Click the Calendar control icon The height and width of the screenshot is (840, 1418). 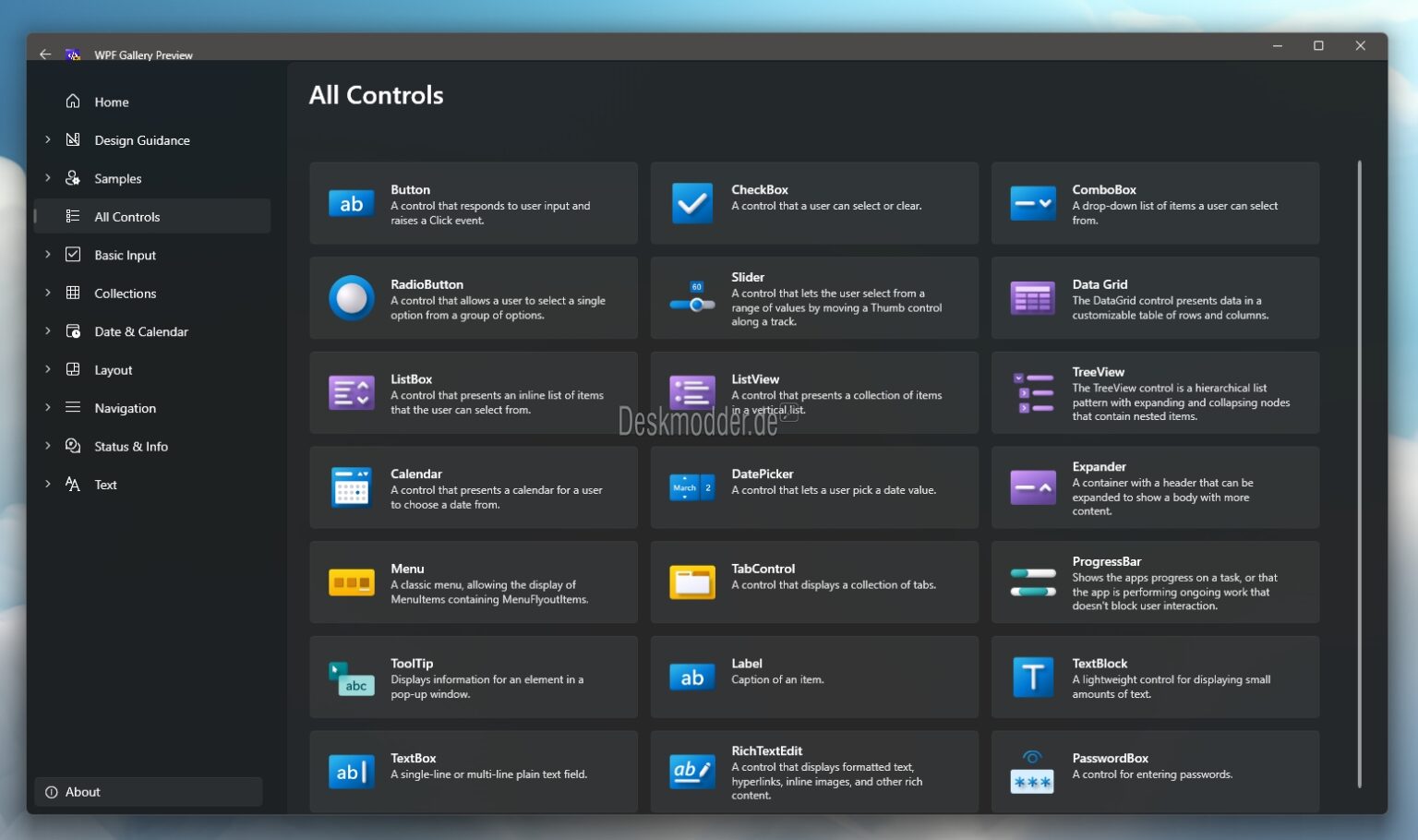pos(351,487)
